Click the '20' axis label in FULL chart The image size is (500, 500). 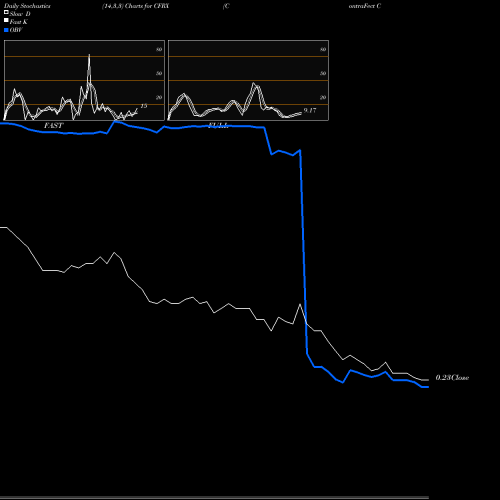323,97
